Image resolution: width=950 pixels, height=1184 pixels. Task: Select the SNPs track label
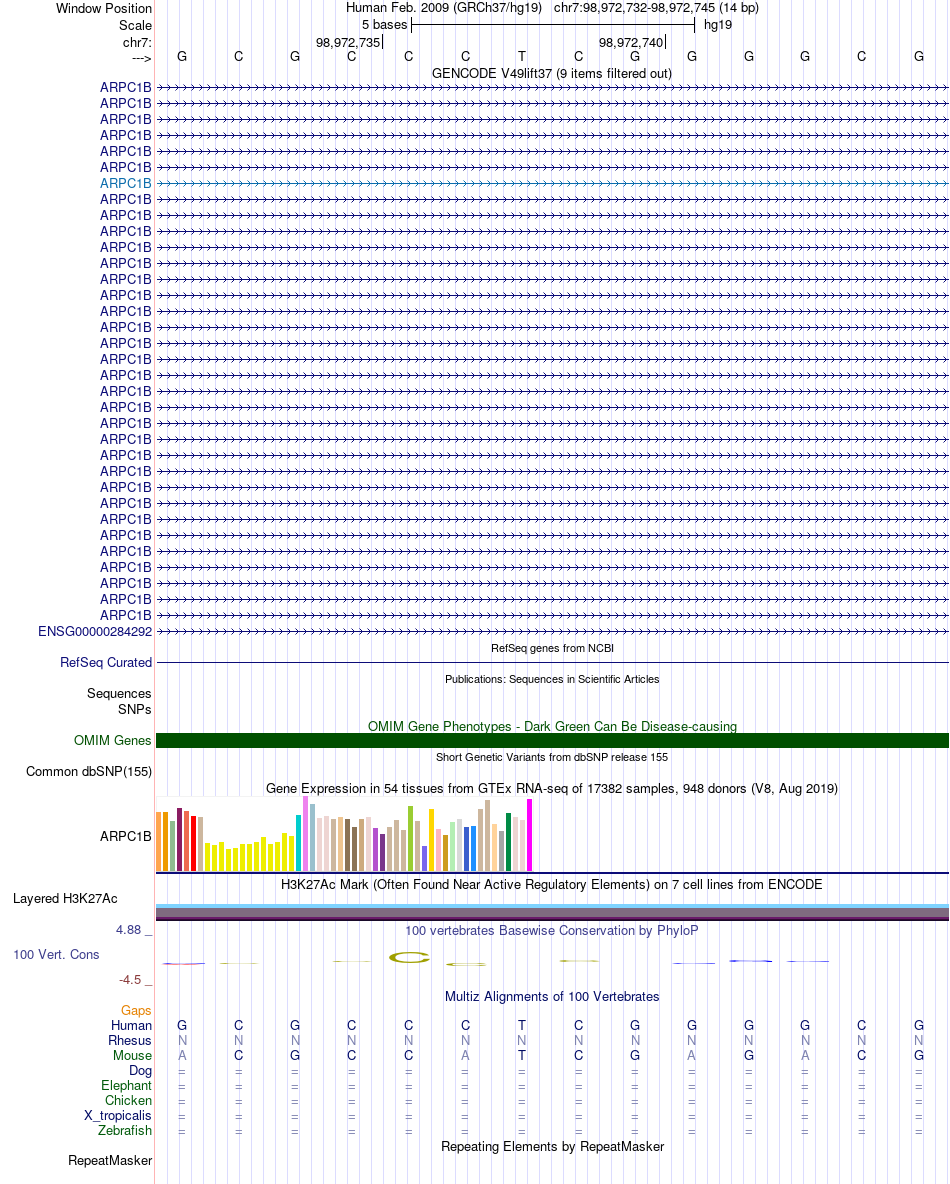pos(134,709)
